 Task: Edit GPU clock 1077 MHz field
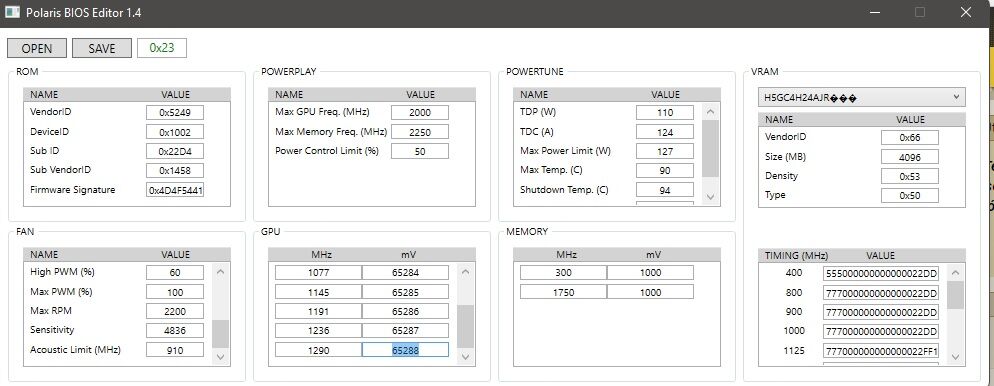pos(318,273)
